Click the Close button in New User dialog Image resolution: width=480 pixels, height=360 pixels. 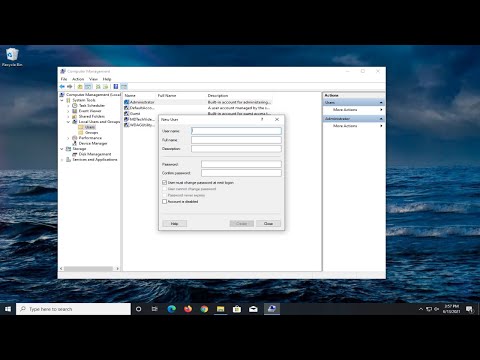tap(268, 223)
